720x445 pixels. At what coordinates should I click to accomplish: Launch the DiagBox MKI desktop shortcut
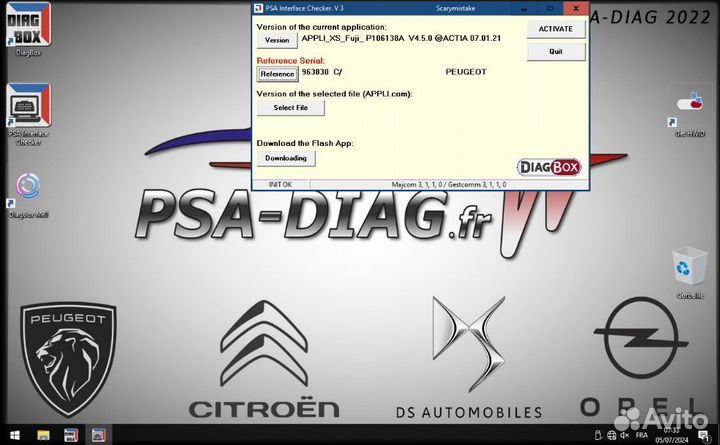(28, 195)
